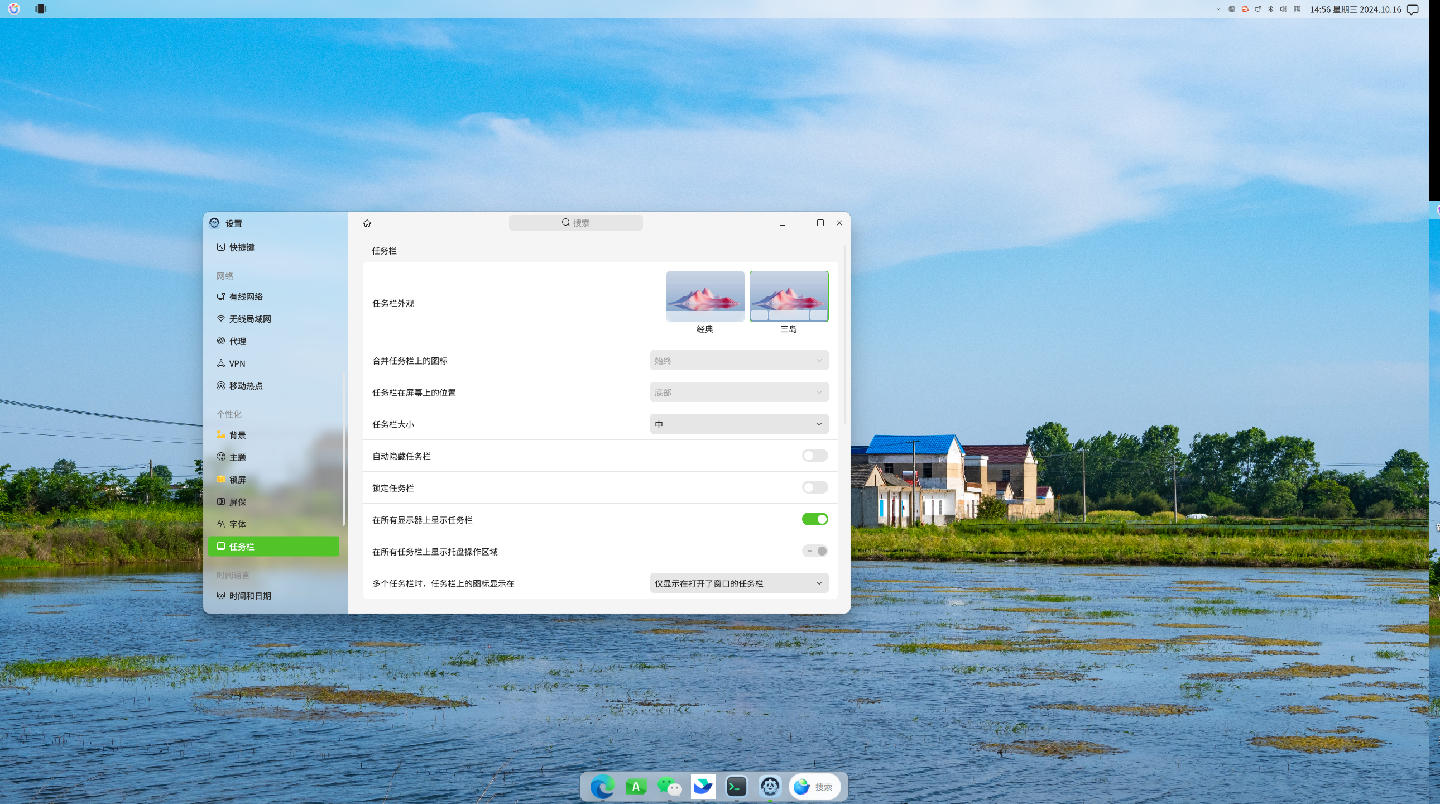The width and height of the screenshot is (1440, 804).
Task: Open the 任务栏大小 dropdown
Action: coord(739,424)
